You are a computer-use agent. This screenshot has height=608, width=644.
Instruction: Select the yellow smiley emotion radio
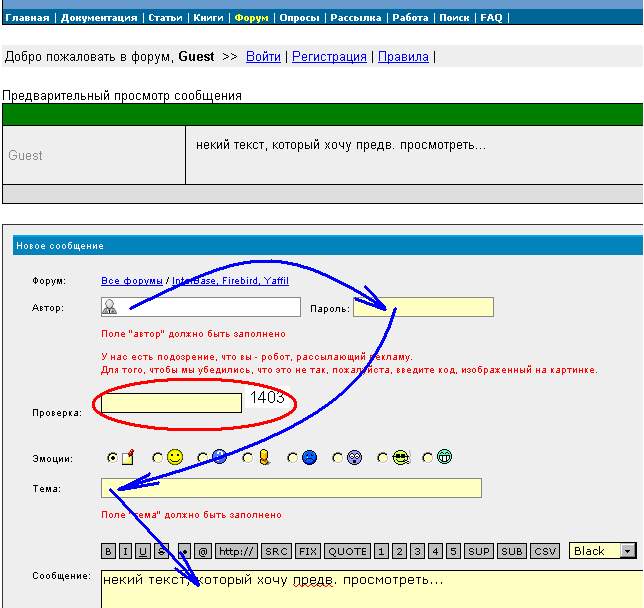click(157, 458)
